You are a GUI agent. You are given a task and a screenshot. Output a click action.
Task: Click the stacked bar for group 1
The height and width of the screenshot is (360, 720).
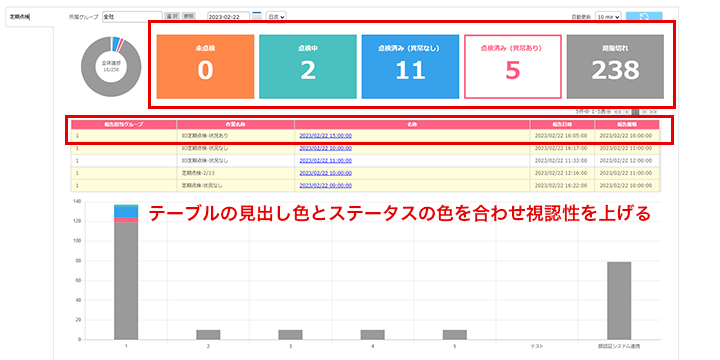pyautogui.click(x=126, y=272)
